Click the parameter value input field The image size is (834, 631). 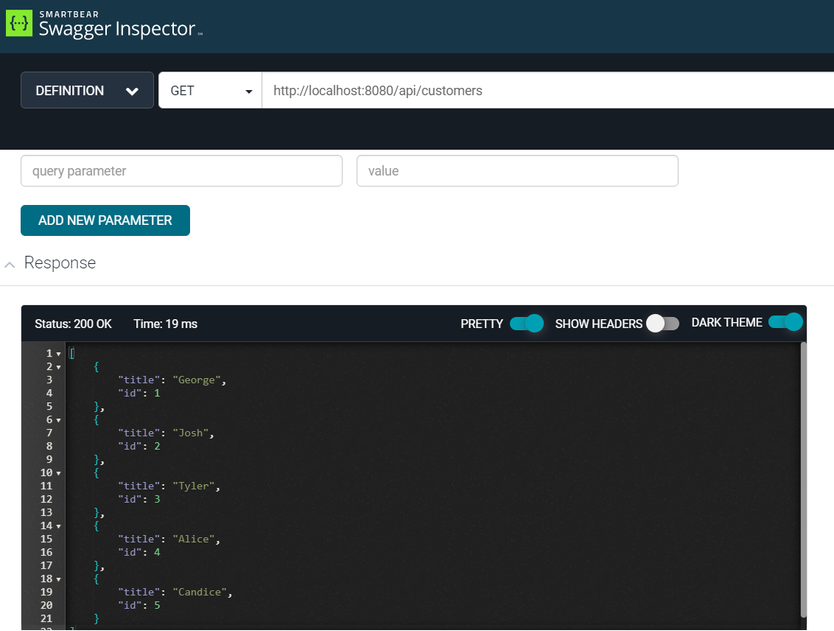(517, 171)
